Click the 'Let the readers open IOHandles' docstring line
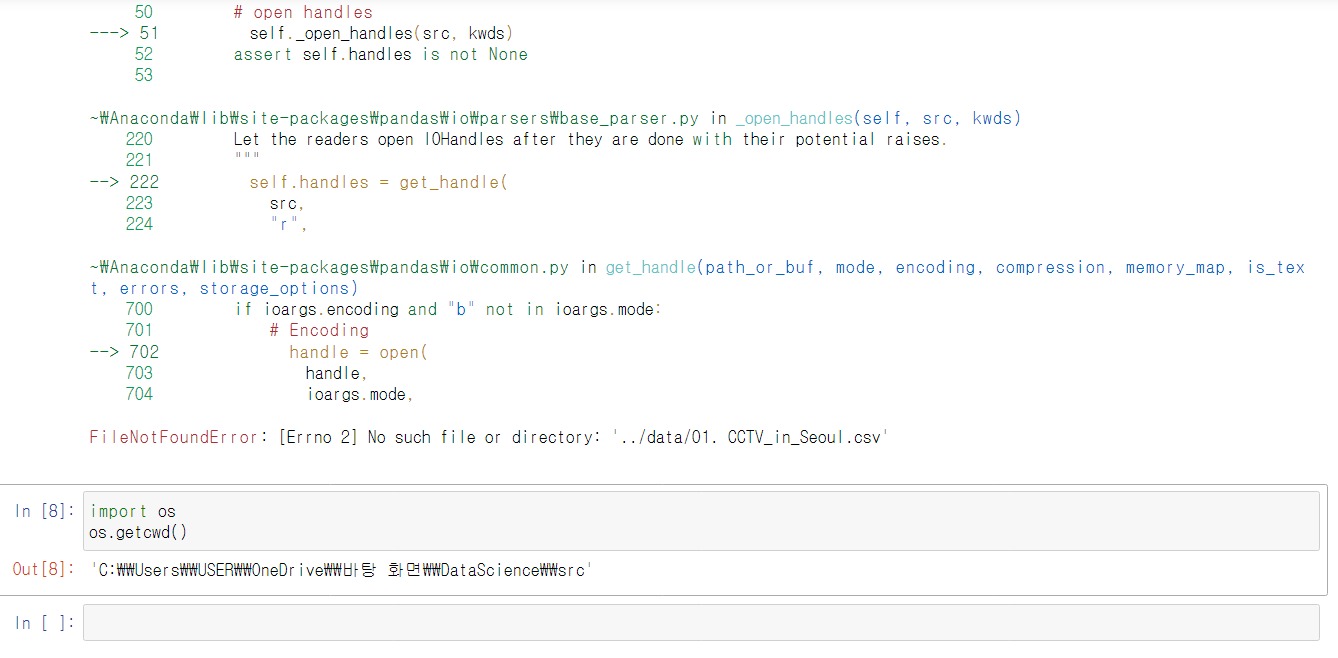Image resolution: width=1338 pixels, height=658 pixels. pos(590,139)
